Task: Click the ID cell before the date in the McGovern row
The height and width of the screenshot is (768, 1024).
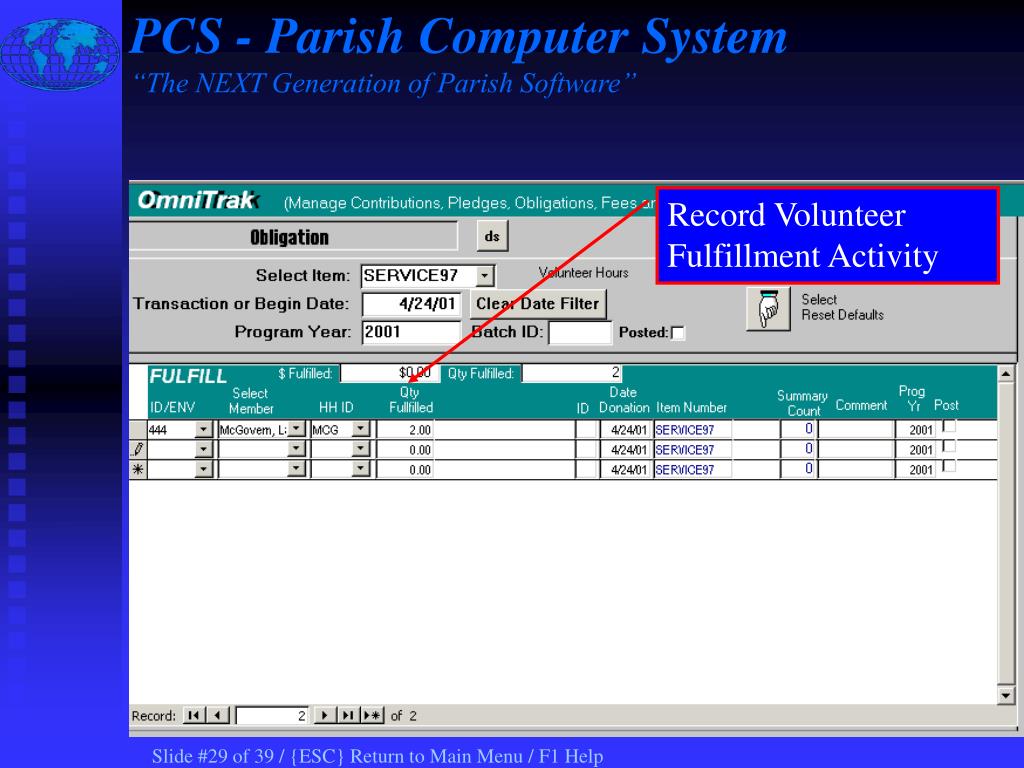Action: coord(586,430)
